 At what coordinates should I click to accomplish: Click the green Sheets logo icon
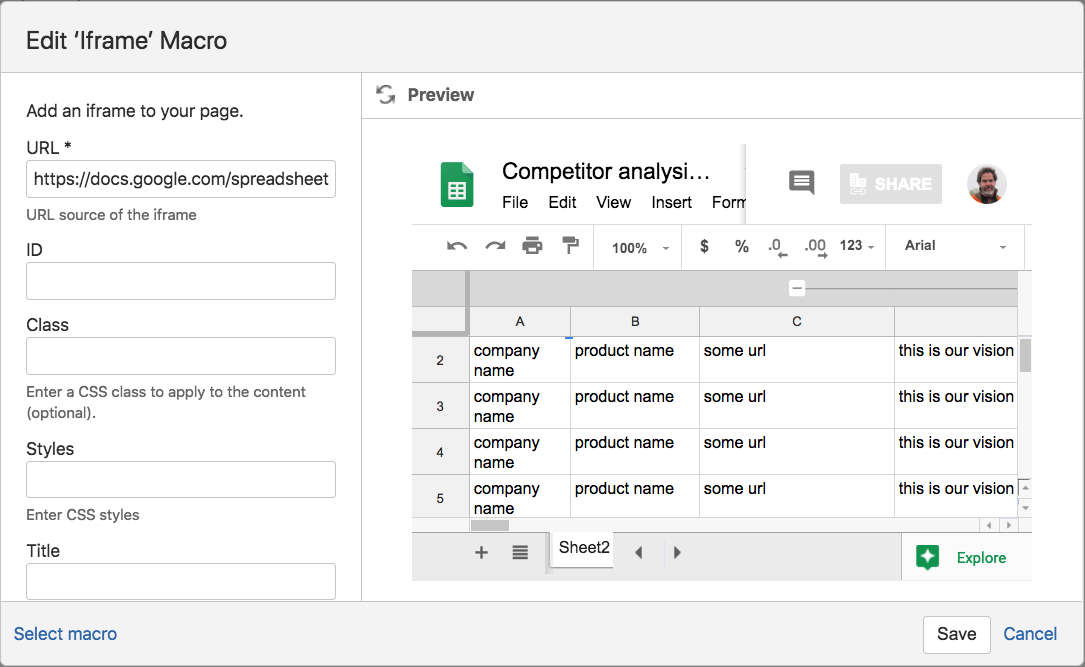457,185
